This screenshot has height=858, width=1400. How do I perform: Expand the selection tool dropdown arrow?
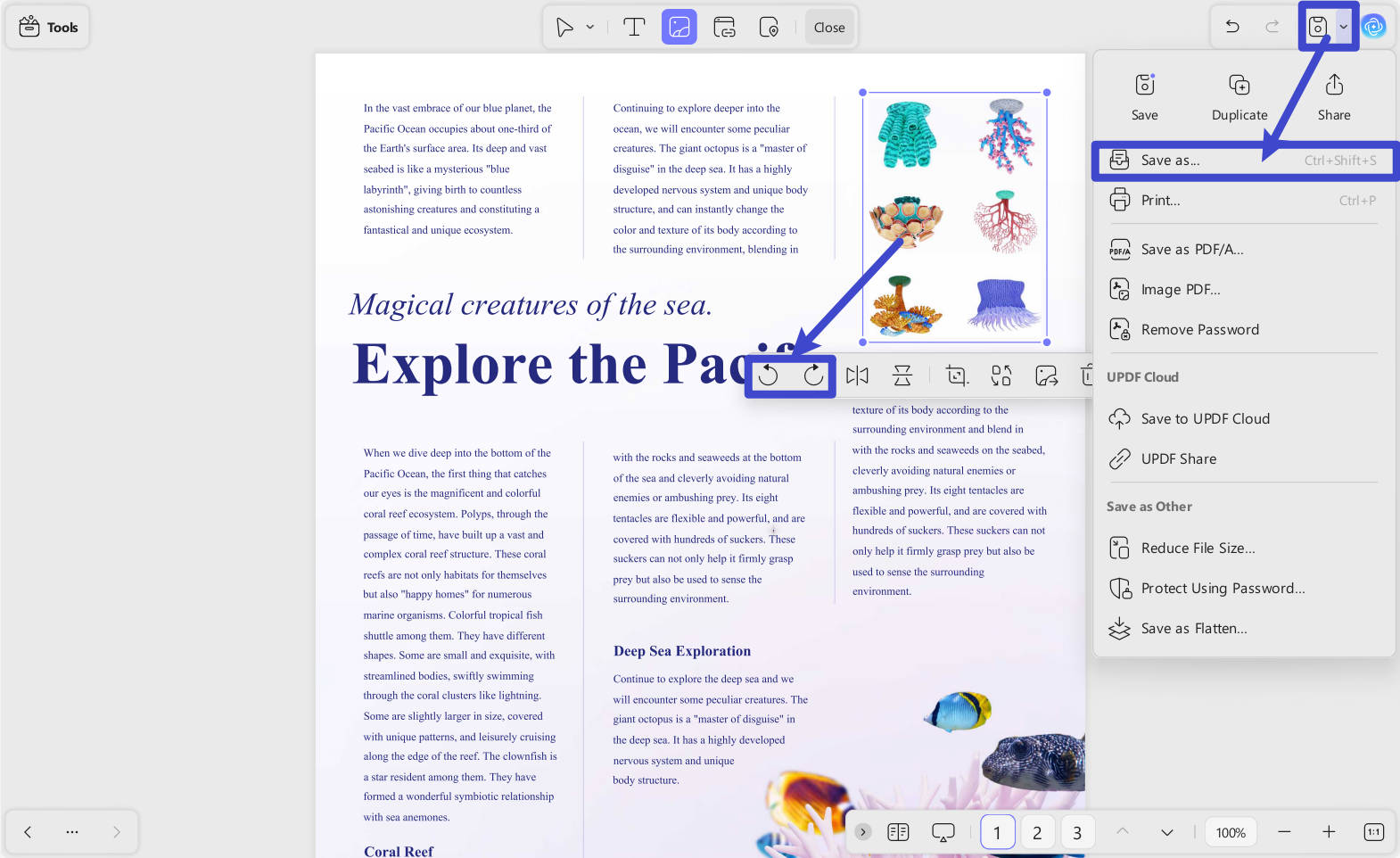tap(590, 28)
